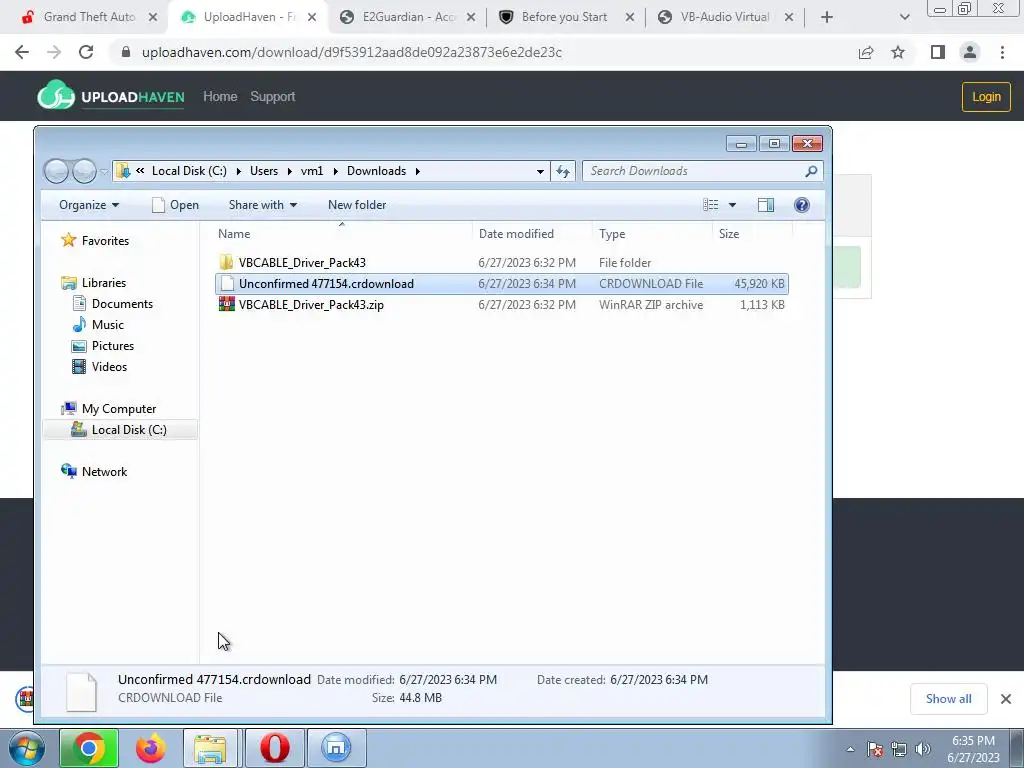Open Chrome three-dot menu

[x=1002, y=52]
